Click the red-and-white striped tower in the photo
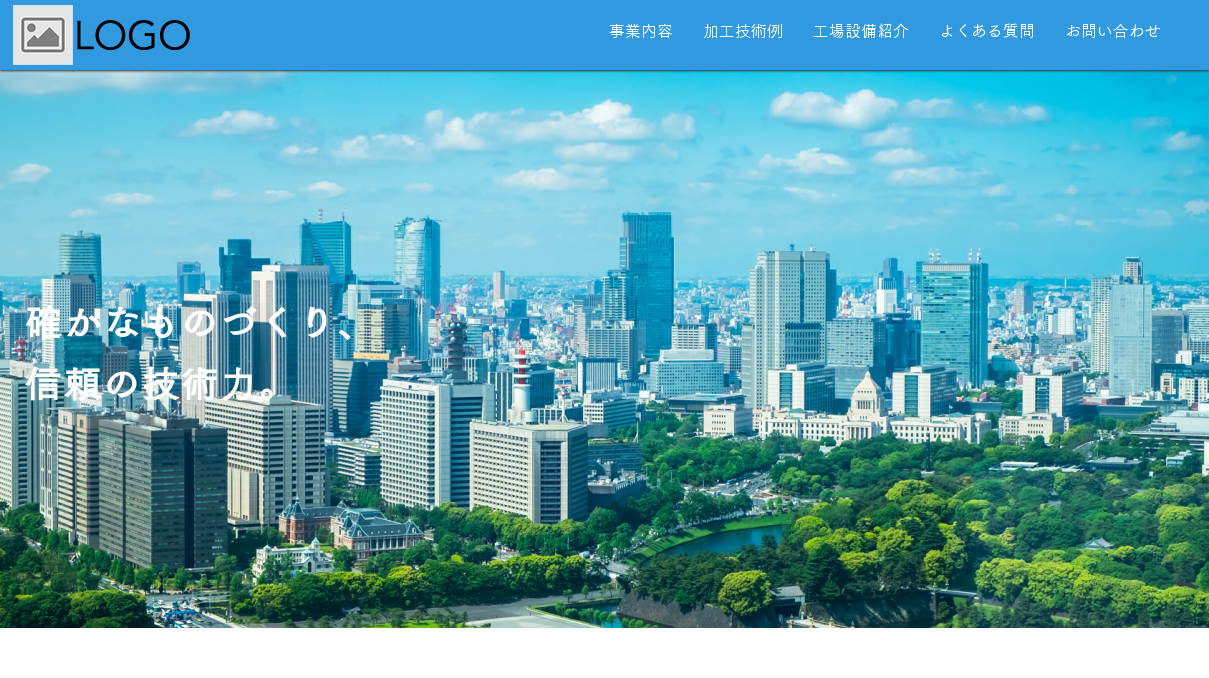The image size is (1209, 678). click(520, 382)
